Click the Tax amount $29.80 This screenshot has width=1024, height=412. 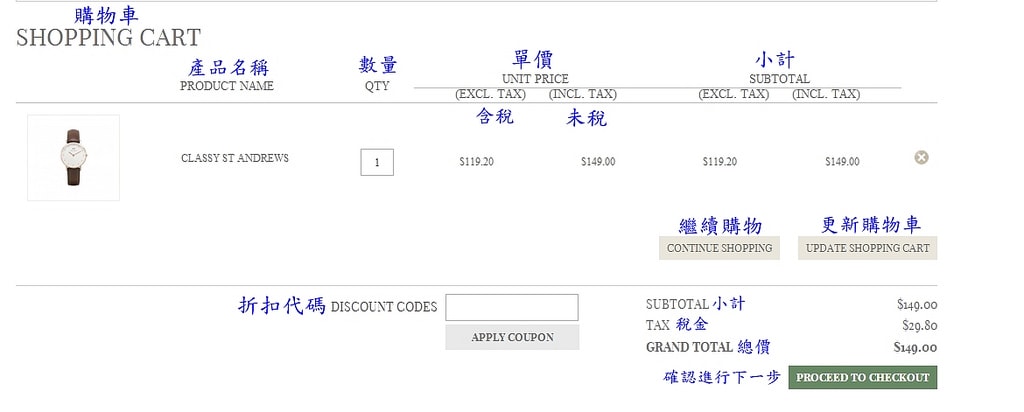tap(919, 326)
